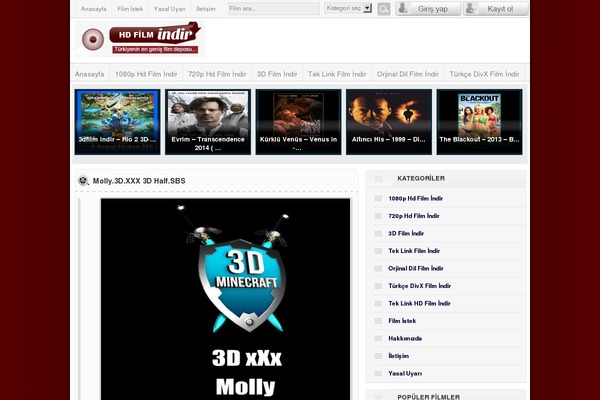600x400 pixels.
Task: Click inside the Film ara search field
Action: (x=274, y=8)
